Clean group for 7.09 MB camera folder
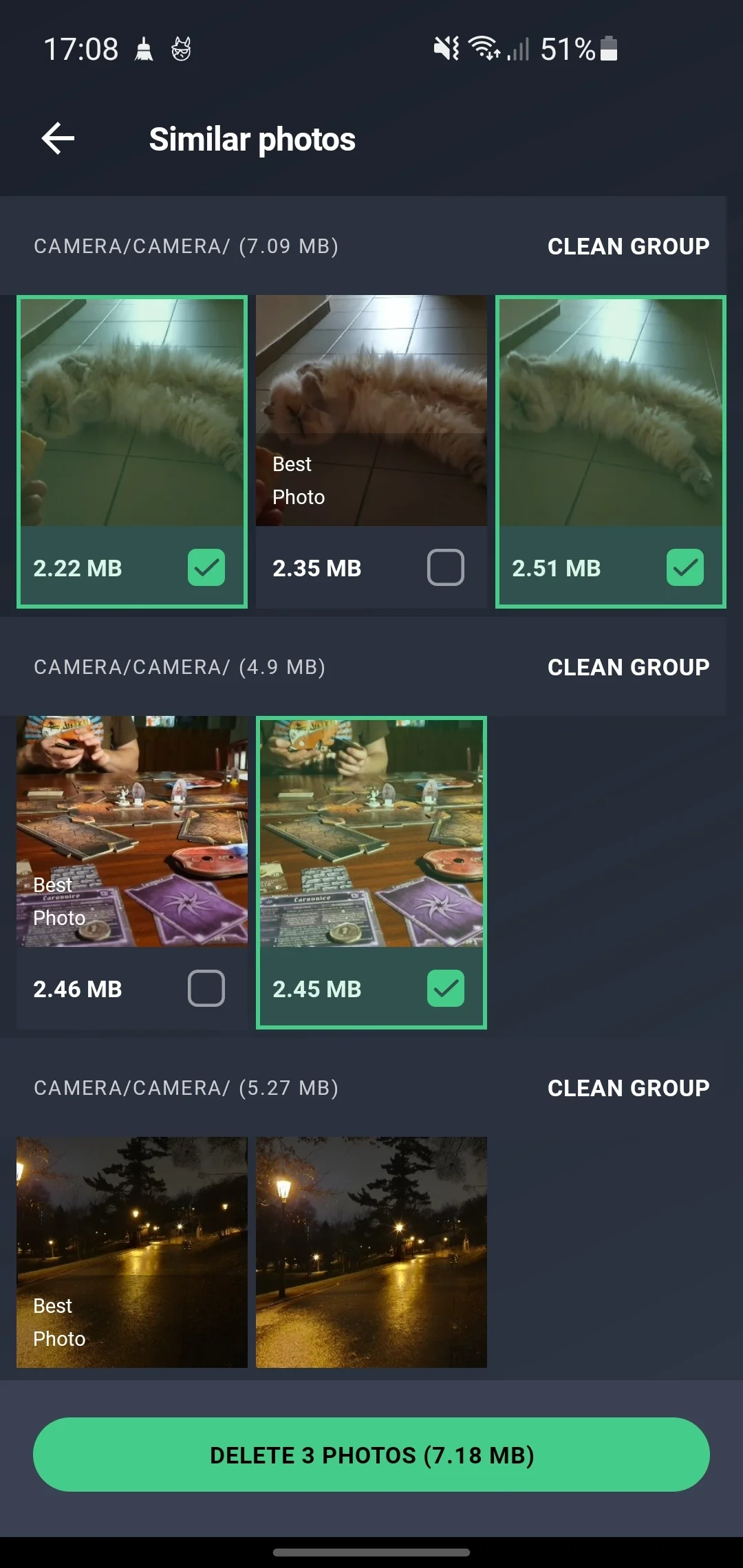 point(628,246)
